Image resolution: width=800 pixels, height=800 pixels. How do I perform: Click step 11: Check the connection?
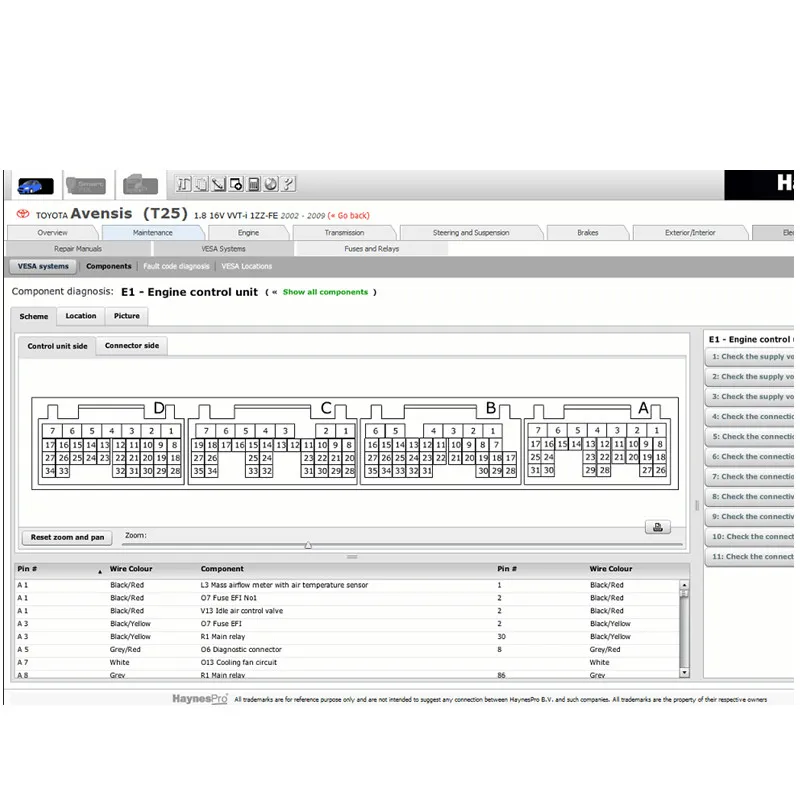click(x=750, y=557)
